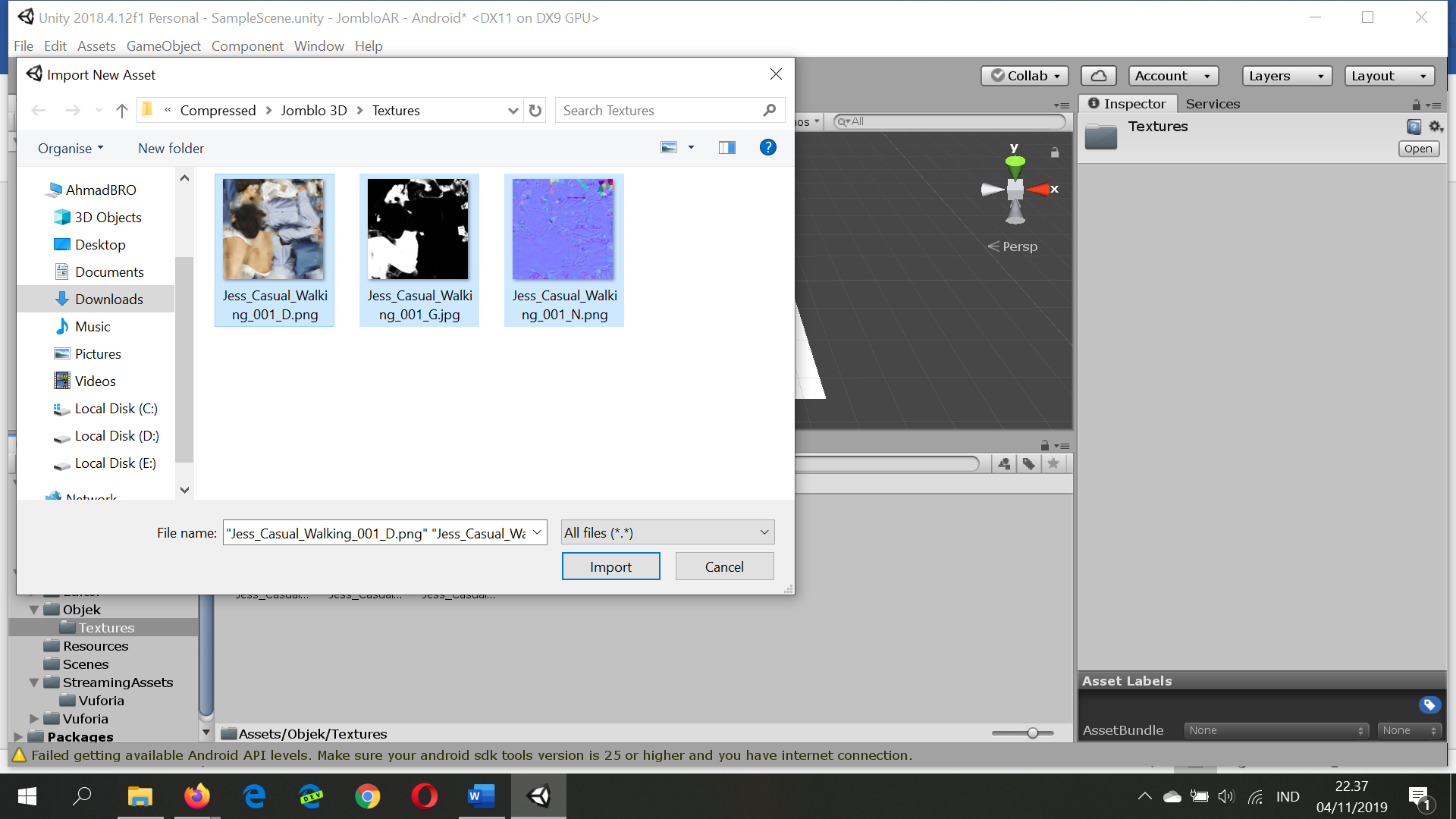This screenshot has height=819, width=1456.
Task: Open the Organise dropdown menu
Action: click(x=71, y=149)
